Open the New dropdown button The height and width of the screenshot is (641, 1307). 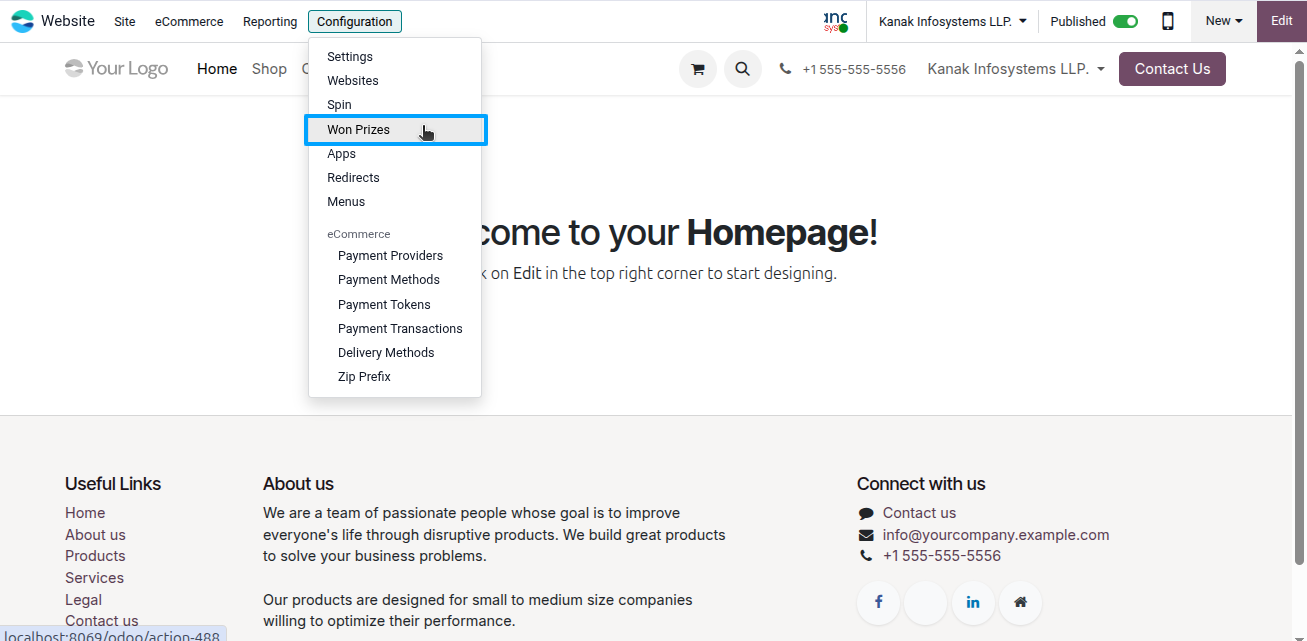[x=1223, y=21]
